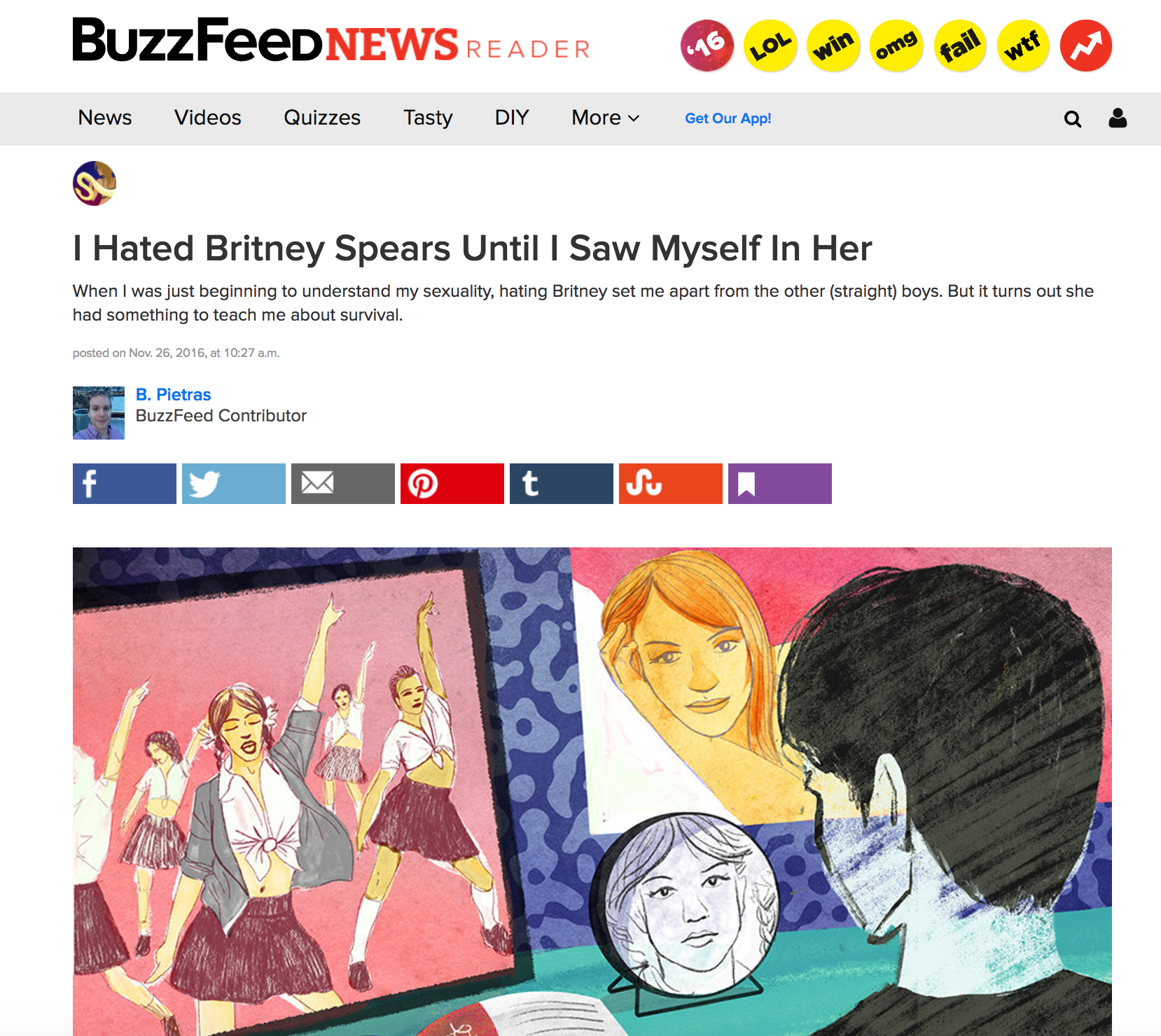
Task: Open the search magnifier icon
Action: point(1073,119)
